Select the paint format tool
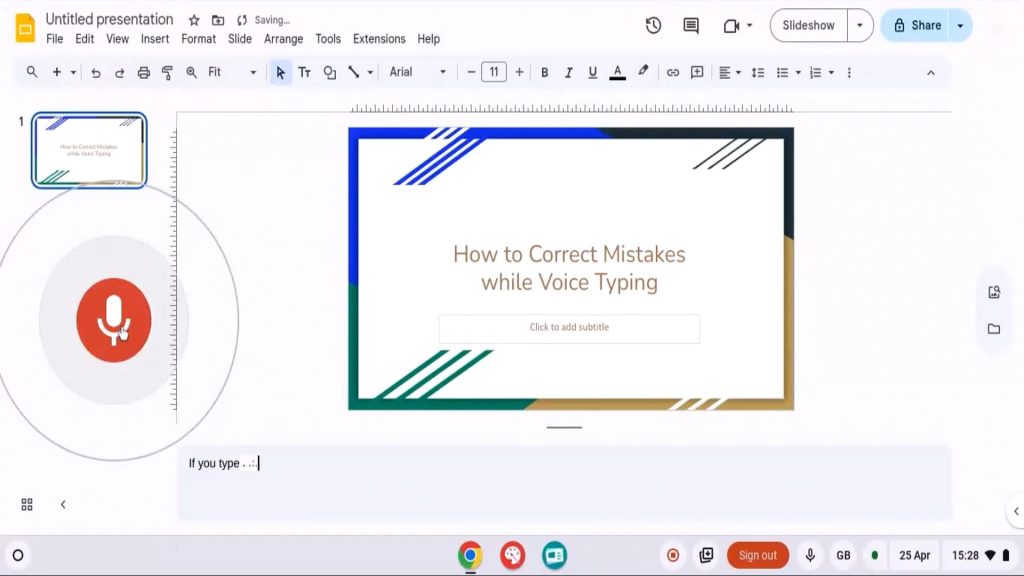The image size is (1024, 576). point(168,72)
